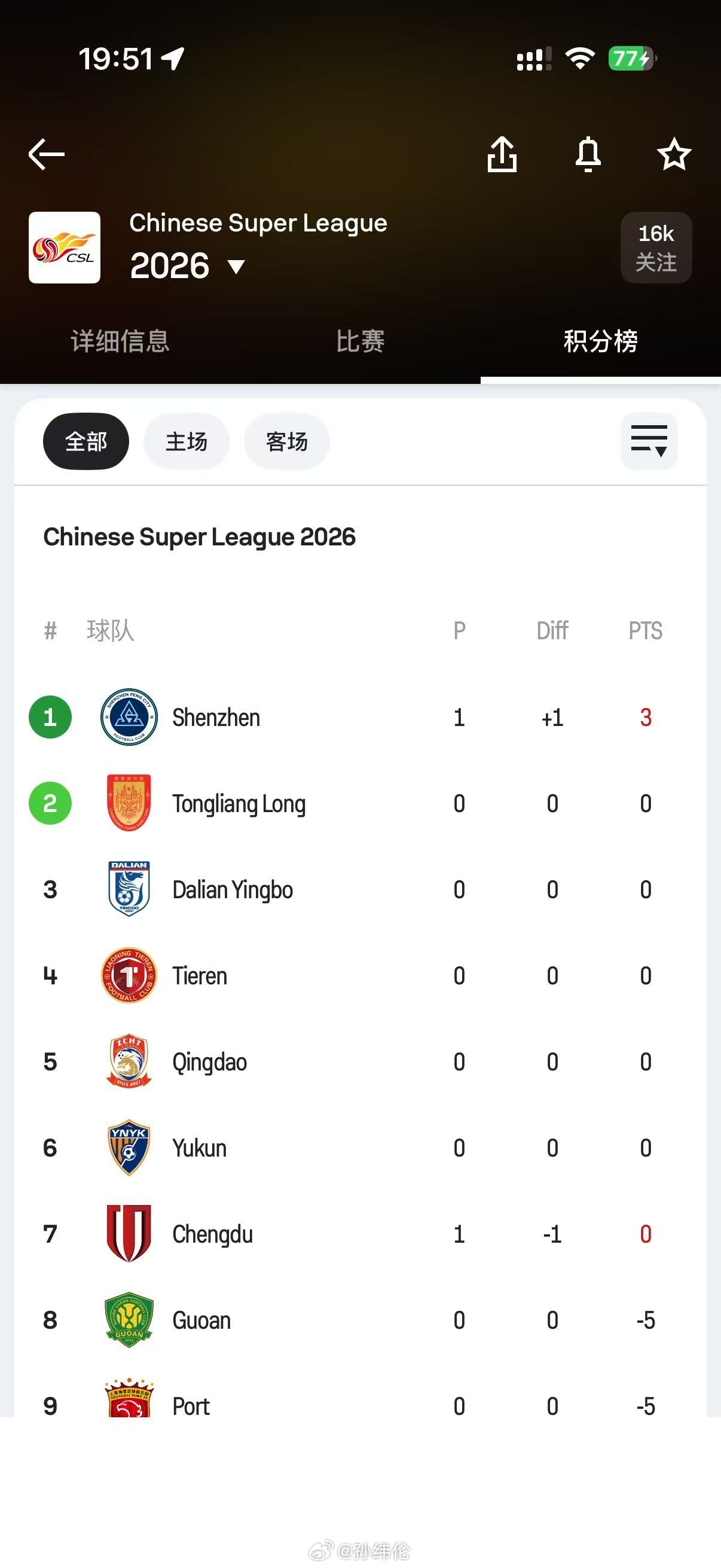Screen dimensions: 721x1568
Task: Tap the Tongliang Long club crest
Action: (x=129, y=803)
